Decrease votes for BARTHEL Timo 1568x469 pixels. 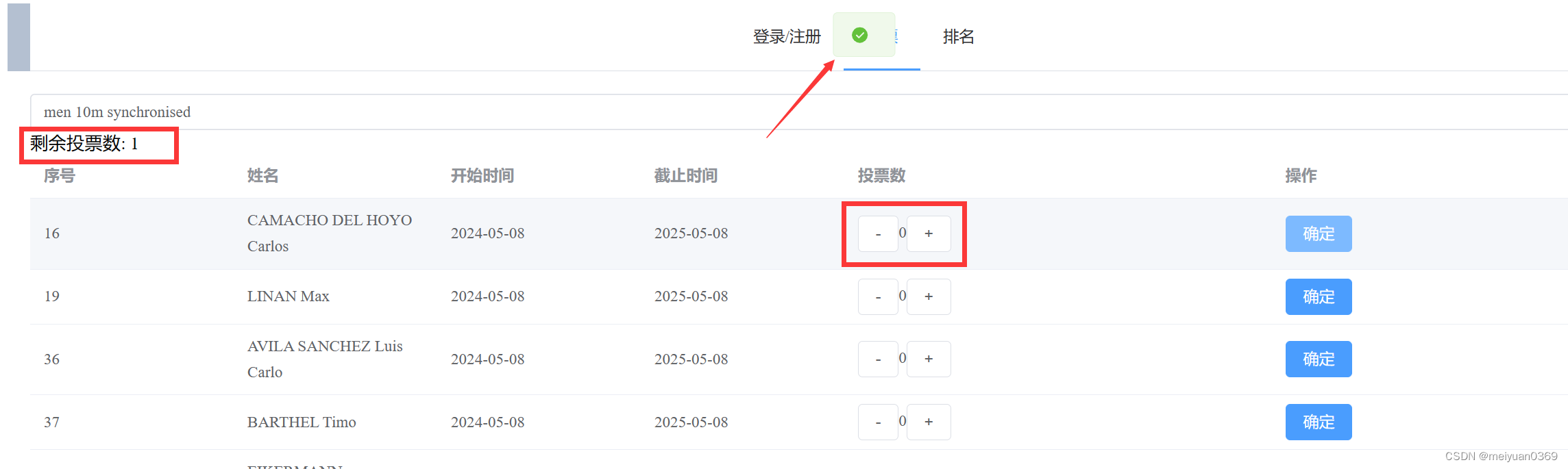pyautogui.click(x=878, y=422)
